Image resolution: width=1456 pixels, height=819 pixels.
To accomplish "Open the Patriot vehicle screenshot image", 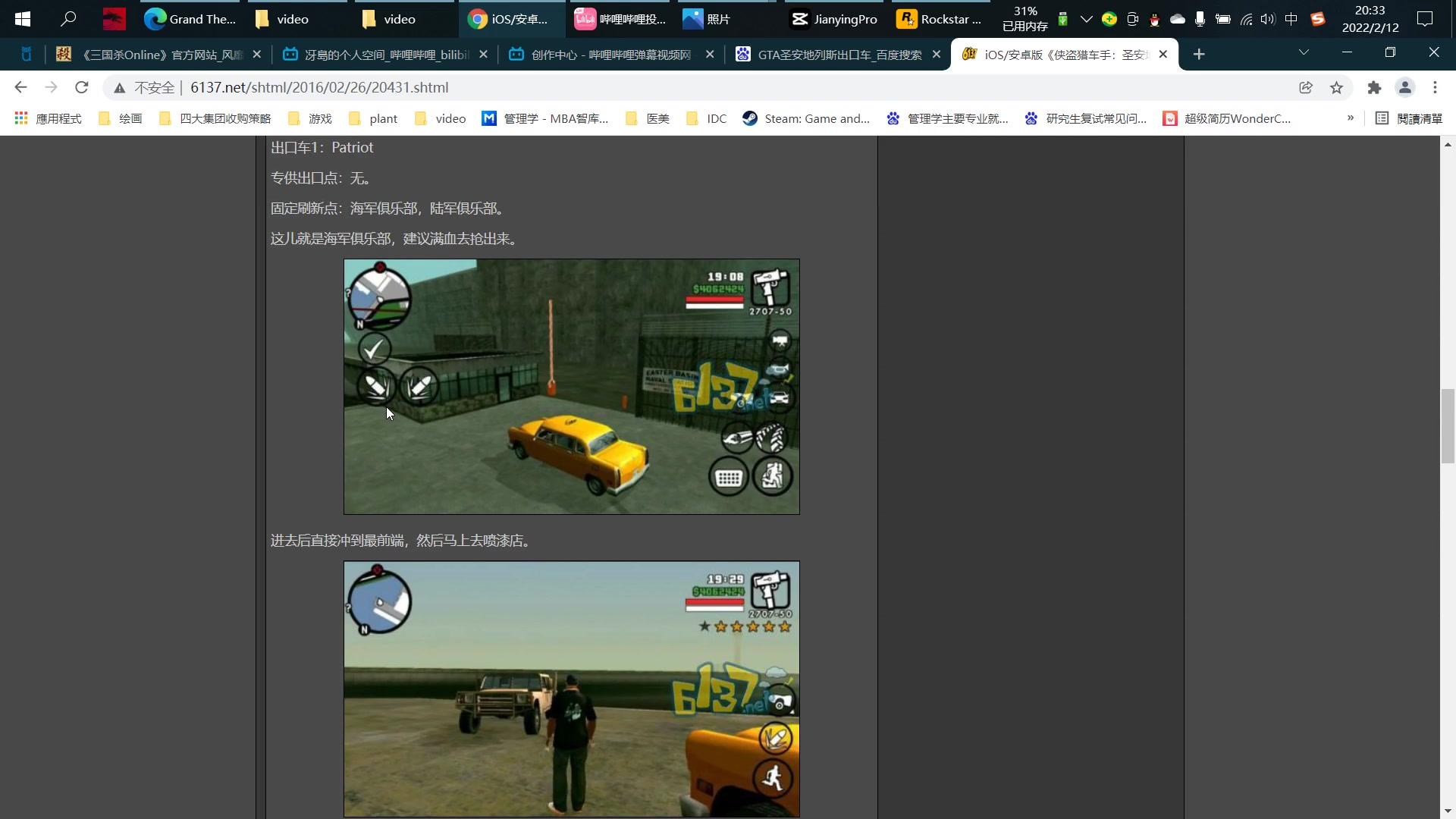I will (572, 689).
